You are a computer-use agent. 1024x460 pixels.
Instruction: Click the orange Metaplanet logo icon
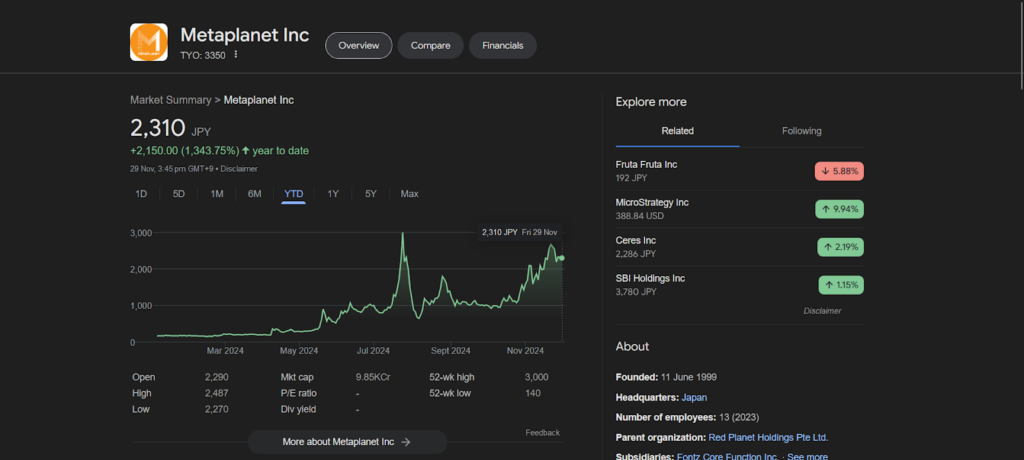pyautogui.click(x=149, y=42)
